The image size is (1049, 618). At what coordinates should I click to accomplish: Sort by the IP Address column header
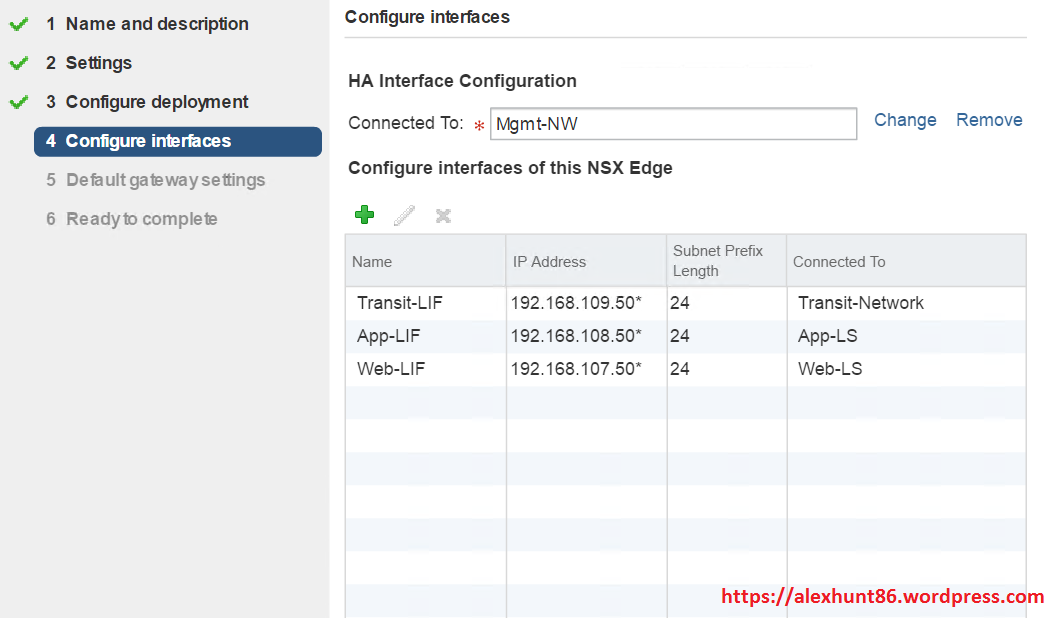549,262
